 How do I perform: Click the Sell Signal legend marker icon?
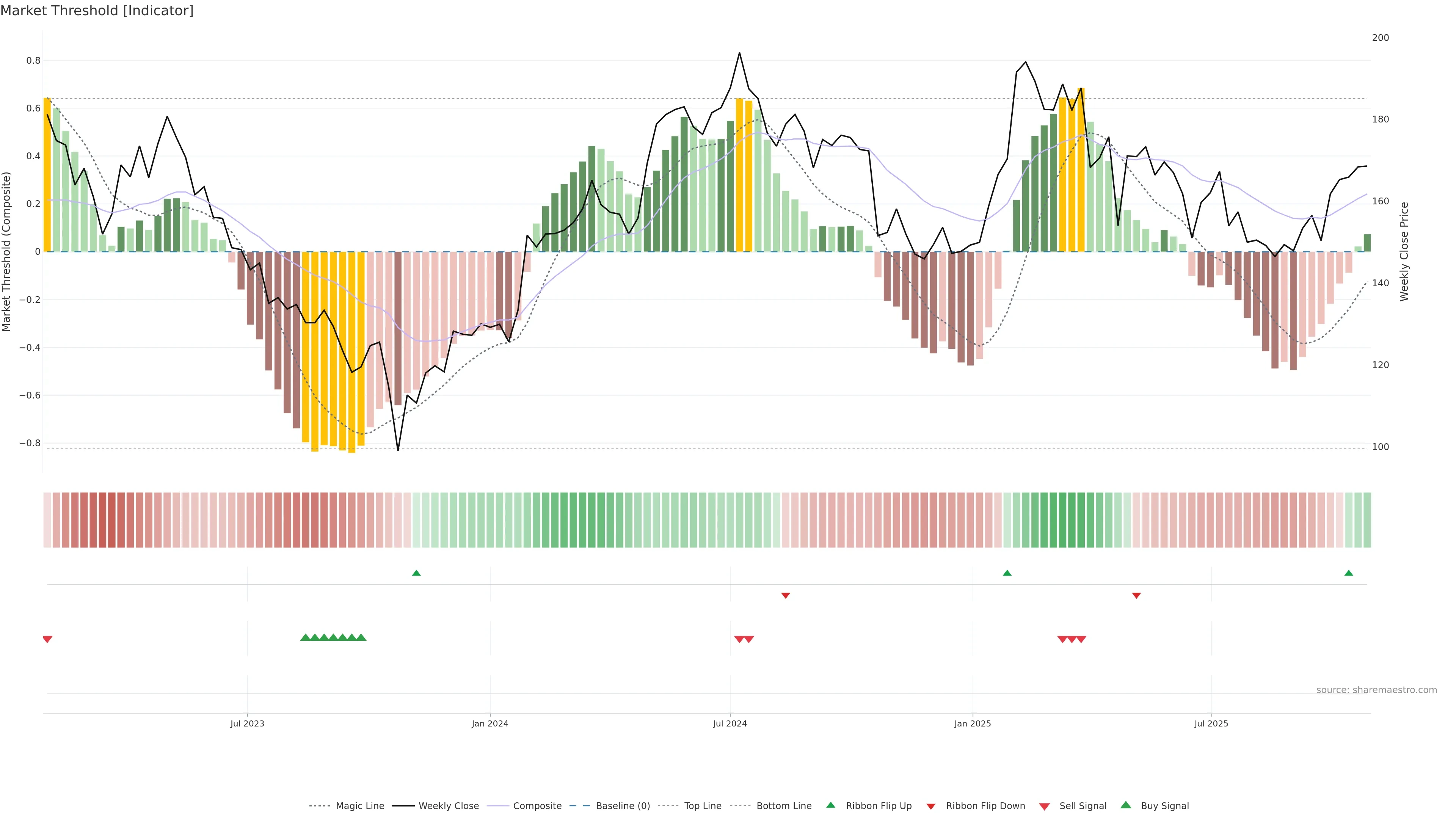(1045, 806)
